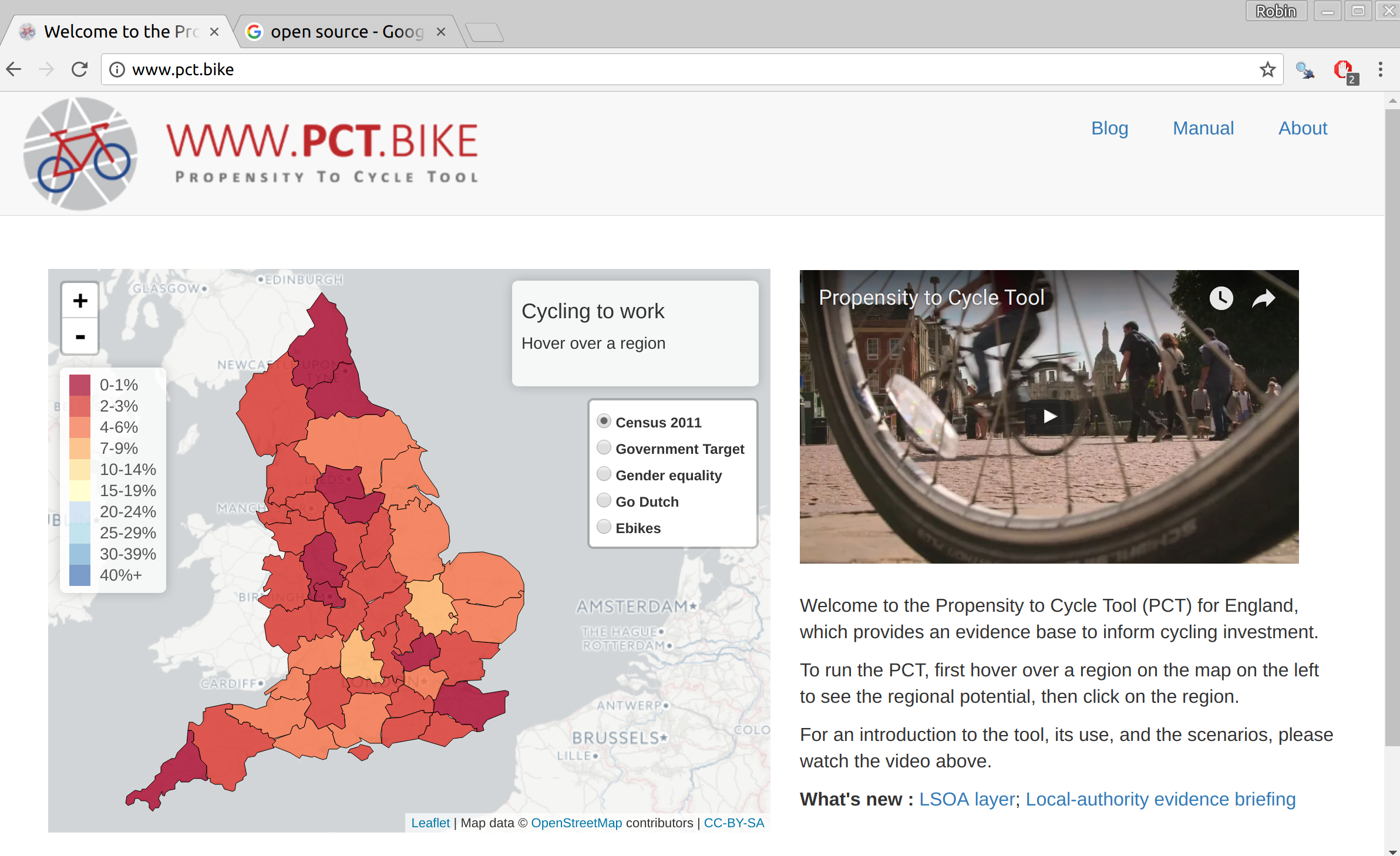Image resolution: width=1400 pixels, height=856 pixels.
Task: Open the Robin profile menu
Action: pos(1276,11)
